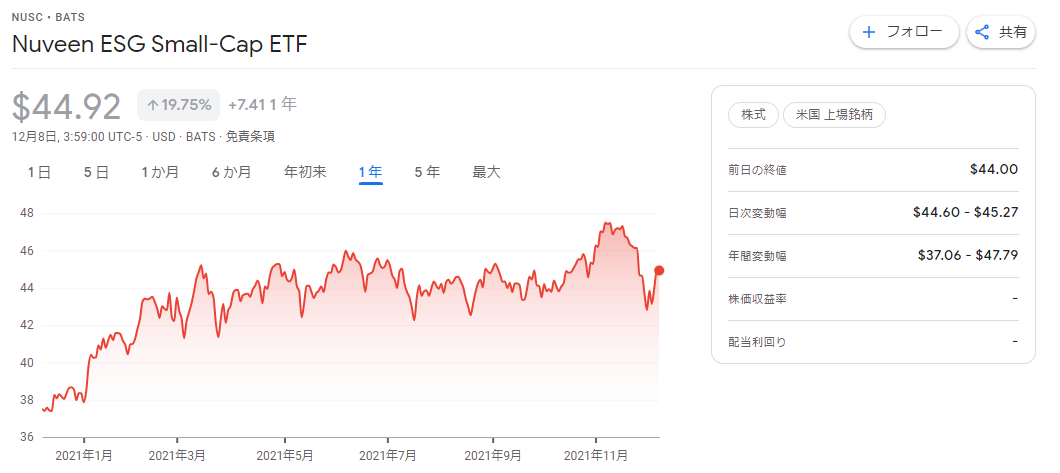Click the 19.75% change badge

(x=178, y=105)
